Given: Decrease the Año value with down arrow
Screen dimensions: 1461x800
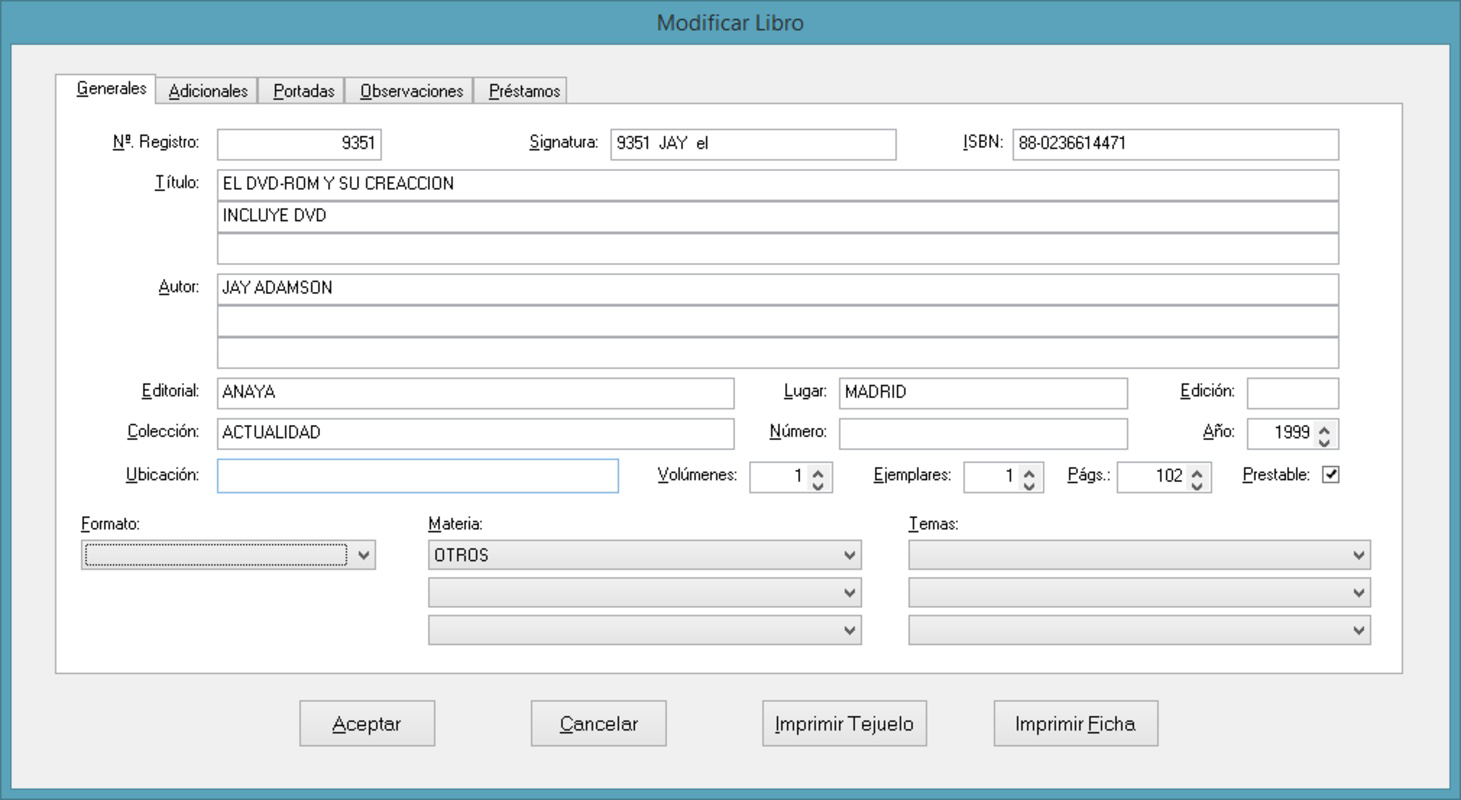Looking at the screenshot, I should (1324, 440).
